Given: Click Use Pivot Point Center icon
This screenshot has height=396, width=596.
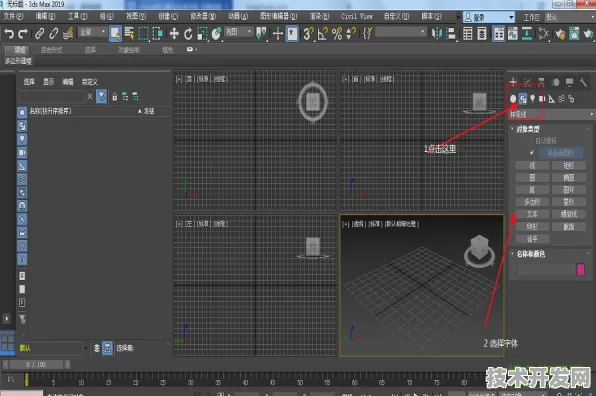Looking at the screenshot, I should (262, 34).
